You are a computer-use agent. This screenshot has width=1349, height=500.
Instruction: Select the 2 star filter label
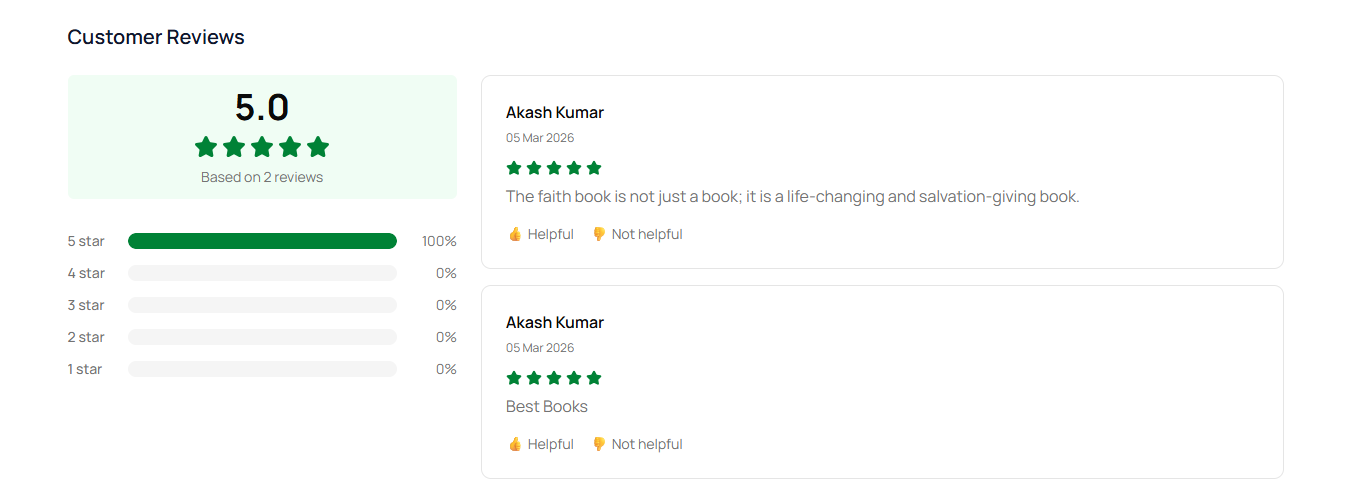86,337
